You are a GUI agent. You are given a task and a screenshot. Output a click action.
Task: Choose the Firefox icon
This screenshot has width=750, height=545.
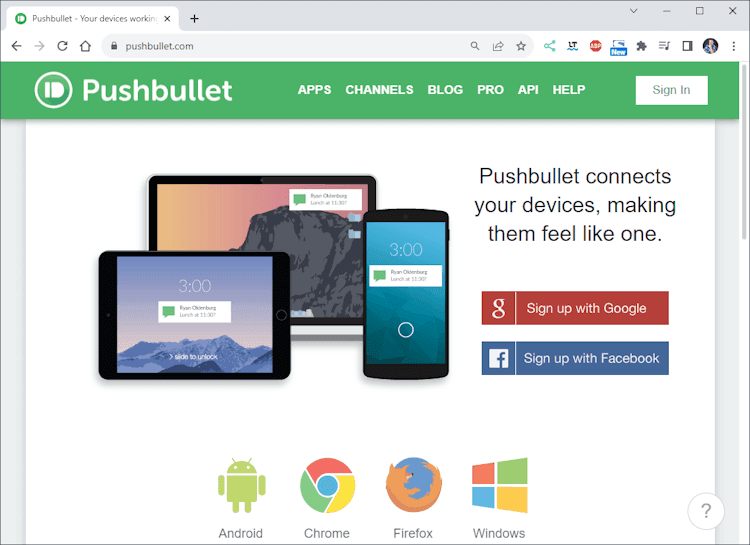414,485
